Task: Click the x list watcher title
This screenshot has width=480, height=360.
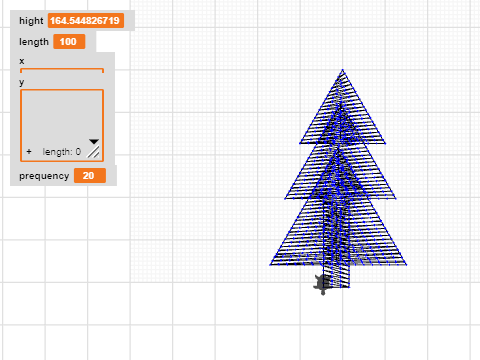Action: (x=22, y=61)
